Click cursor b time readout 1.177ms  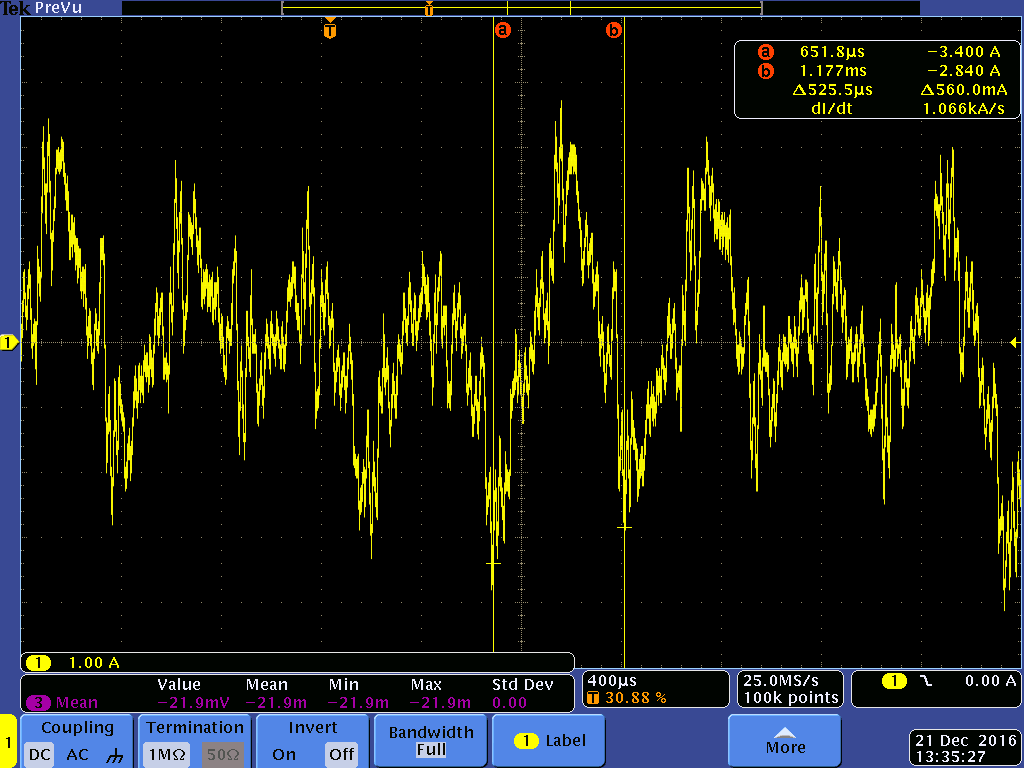coord(833,71)
